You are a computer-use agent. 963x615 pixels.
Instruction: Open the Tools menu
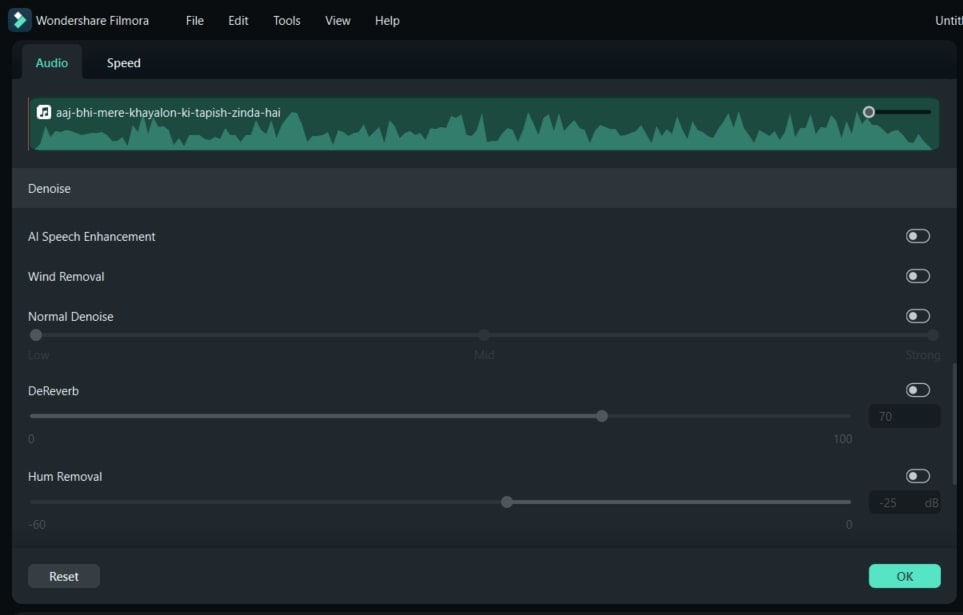pyautogui.click(x=287, y=20)
